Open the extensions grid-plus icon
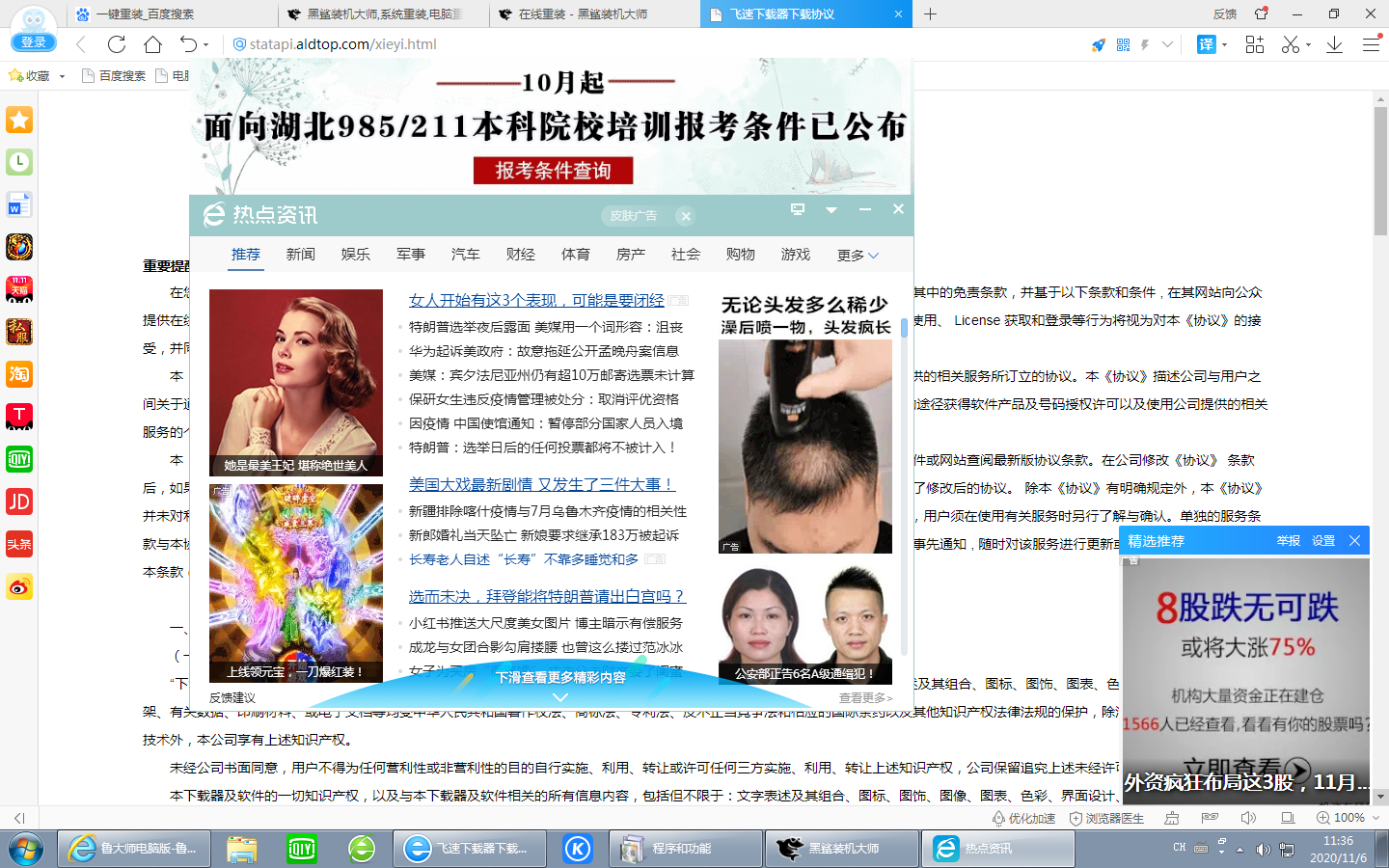 (x=1255, y=44)
